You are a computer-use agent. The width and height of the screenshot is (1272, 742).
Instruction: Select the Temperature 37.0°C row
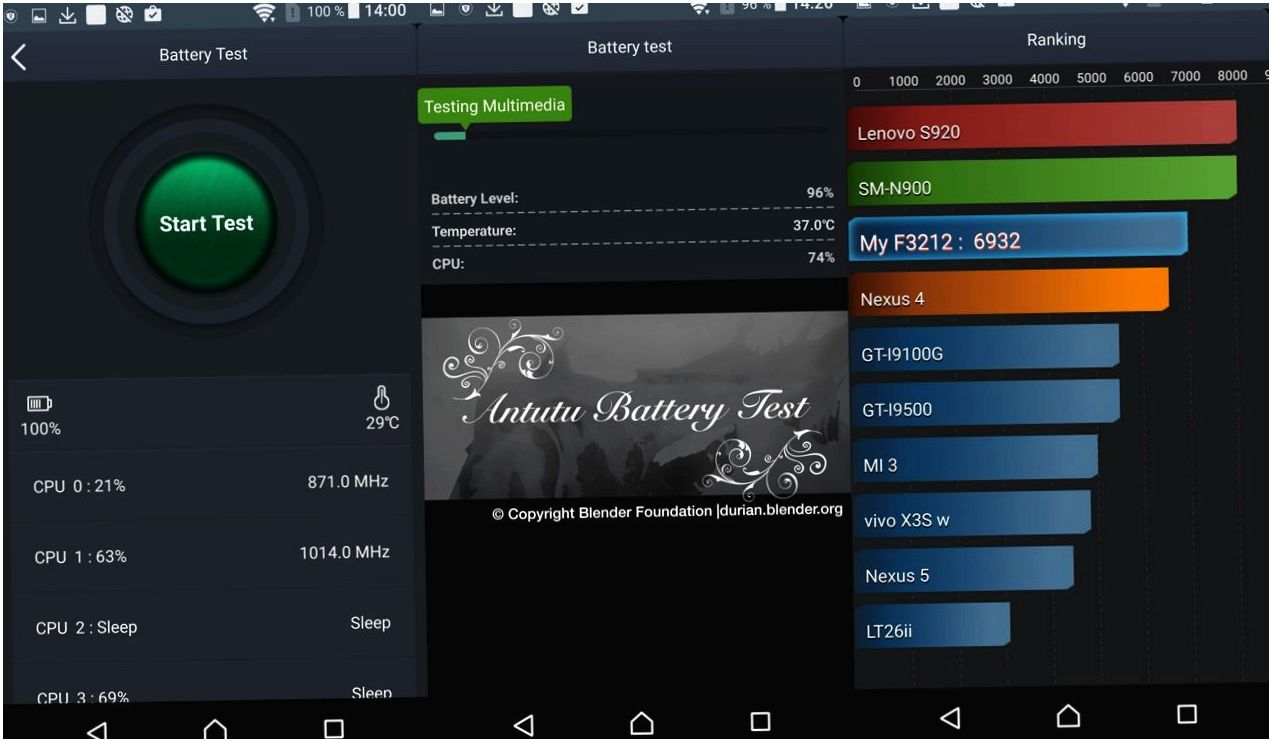click(632, 229)
